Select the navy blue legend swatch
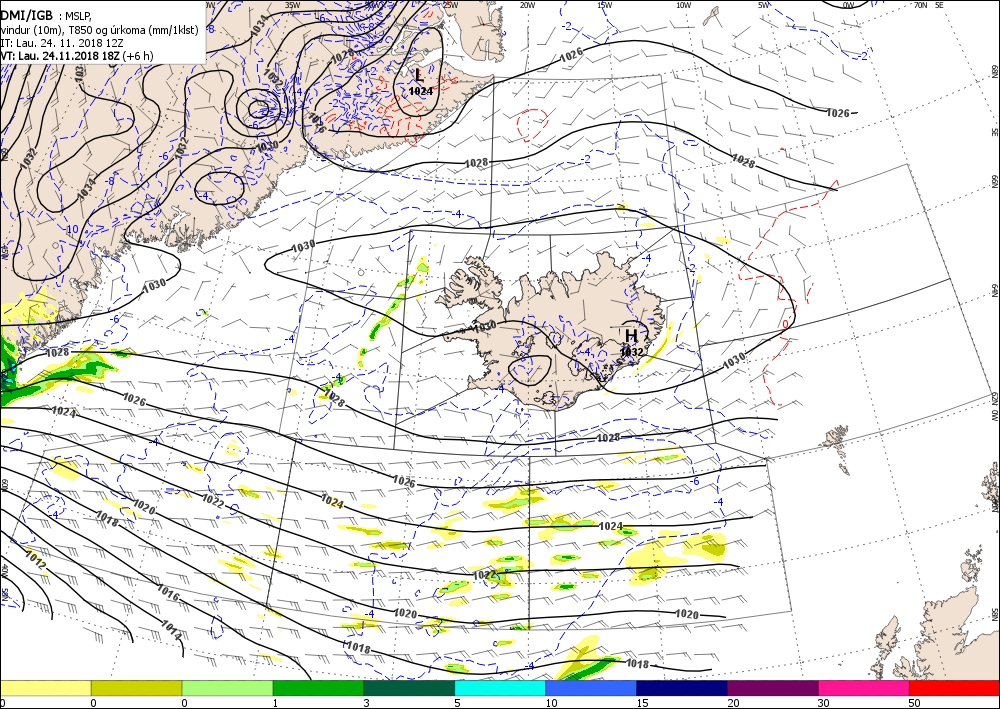The width and height of the screenshot is (1000, 709). (x=682, y=688)
